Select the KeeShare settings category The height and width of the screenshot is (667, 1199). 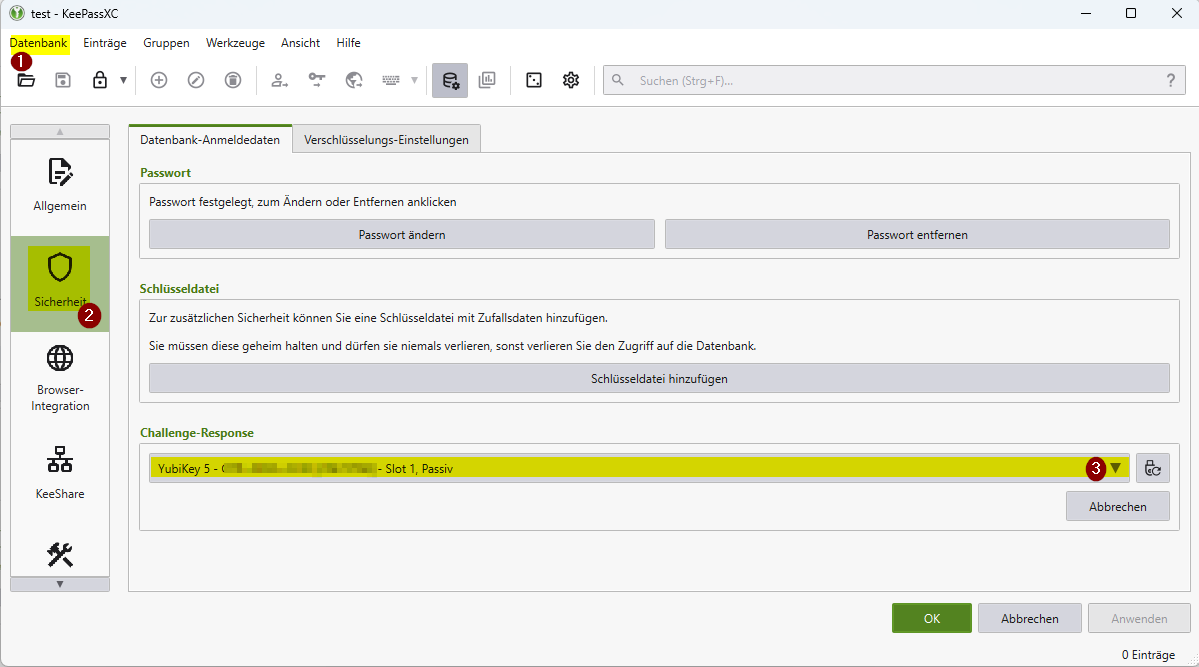pyautogui.click(x=60, y=473)
